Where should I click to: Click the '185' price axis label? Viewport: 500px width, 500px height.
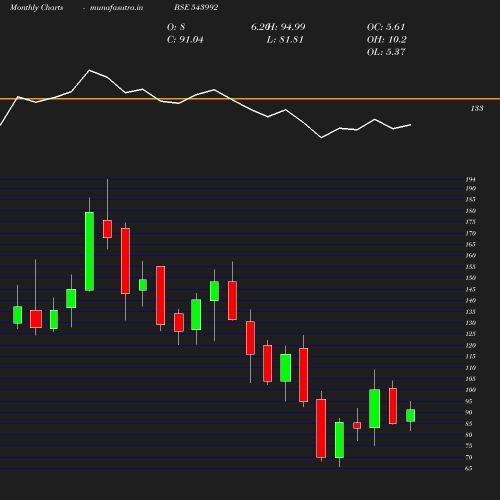pos(470,200)
